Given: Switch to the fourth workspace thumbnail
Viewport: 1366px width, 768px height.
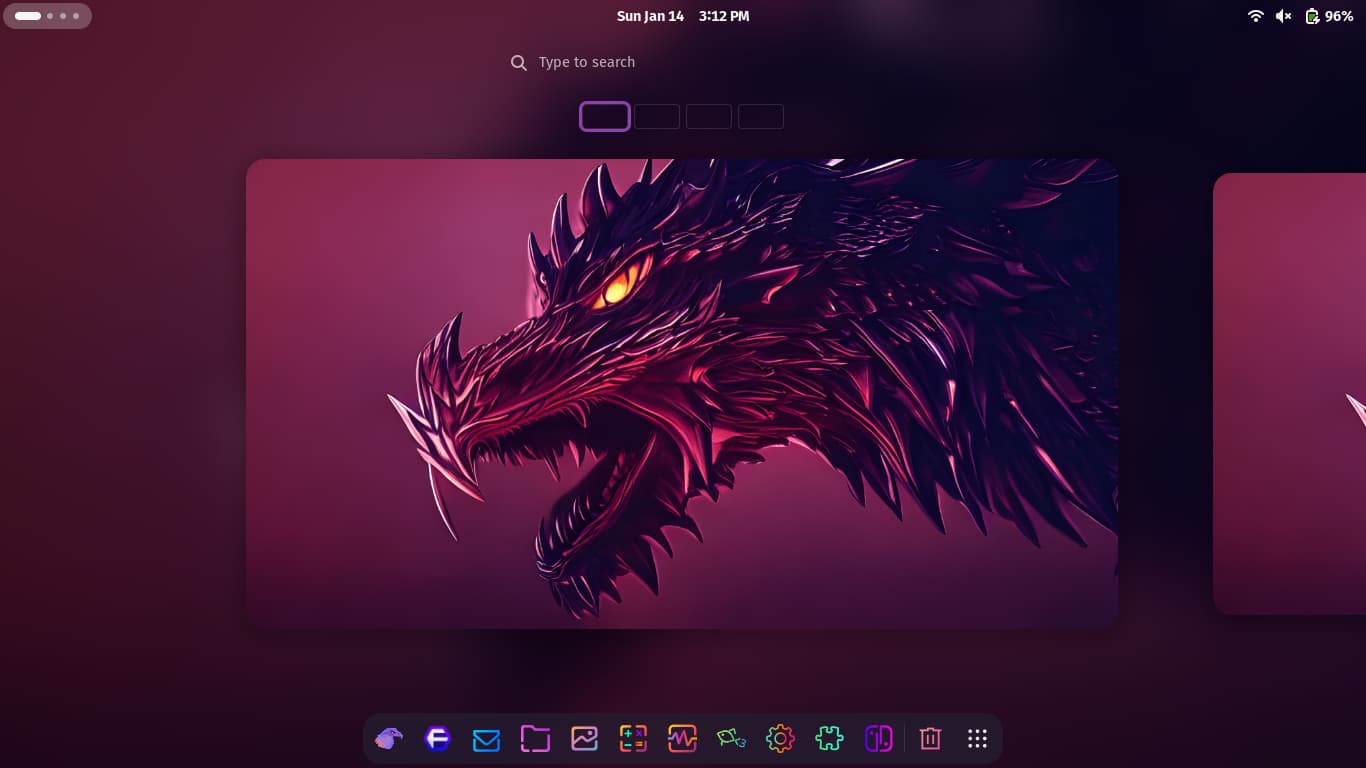Looking at the screenshot, I should [761, 117].
